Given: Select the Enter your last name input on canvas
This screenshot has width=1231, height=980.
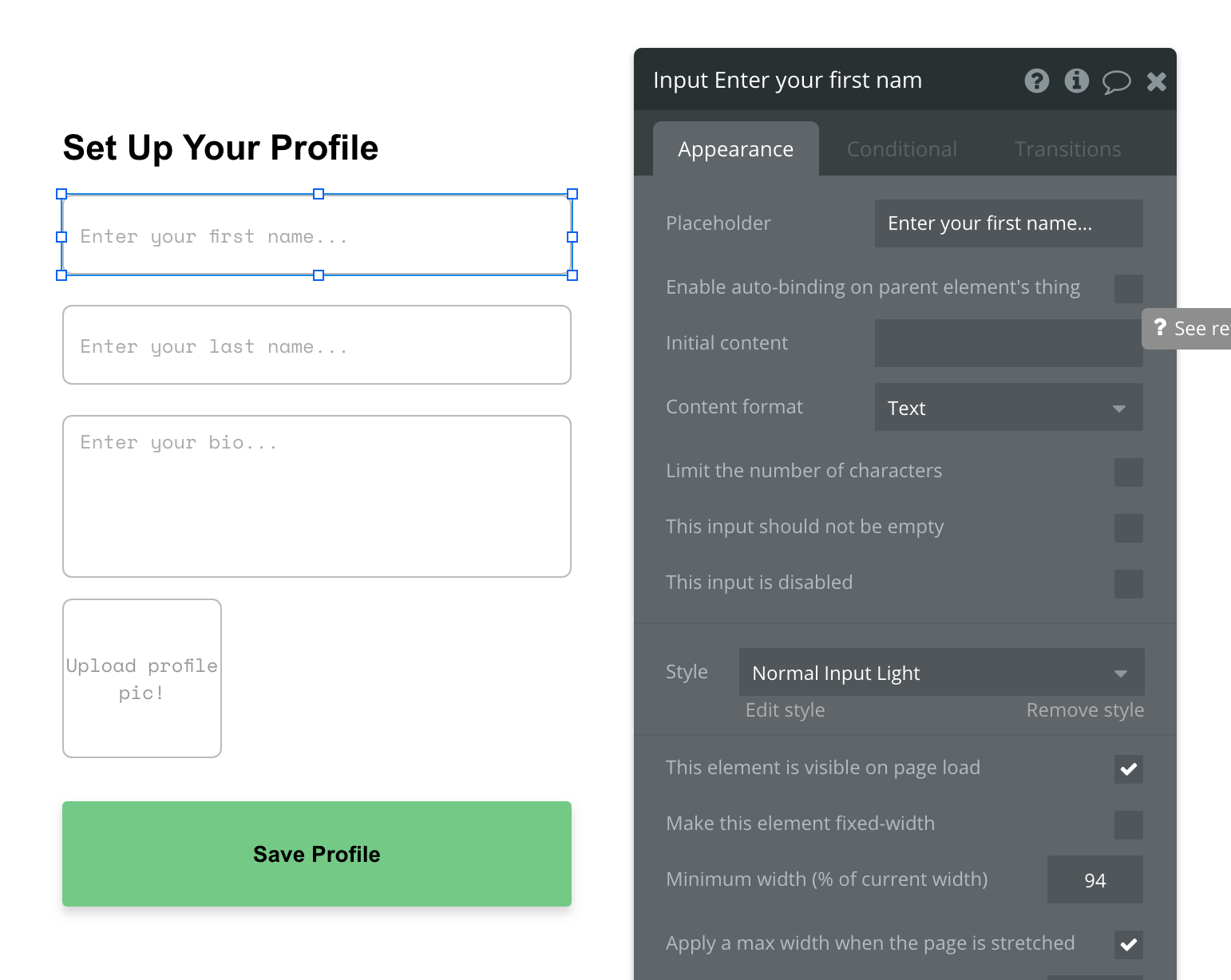Looking at the screenshot, I should (317, 345).
